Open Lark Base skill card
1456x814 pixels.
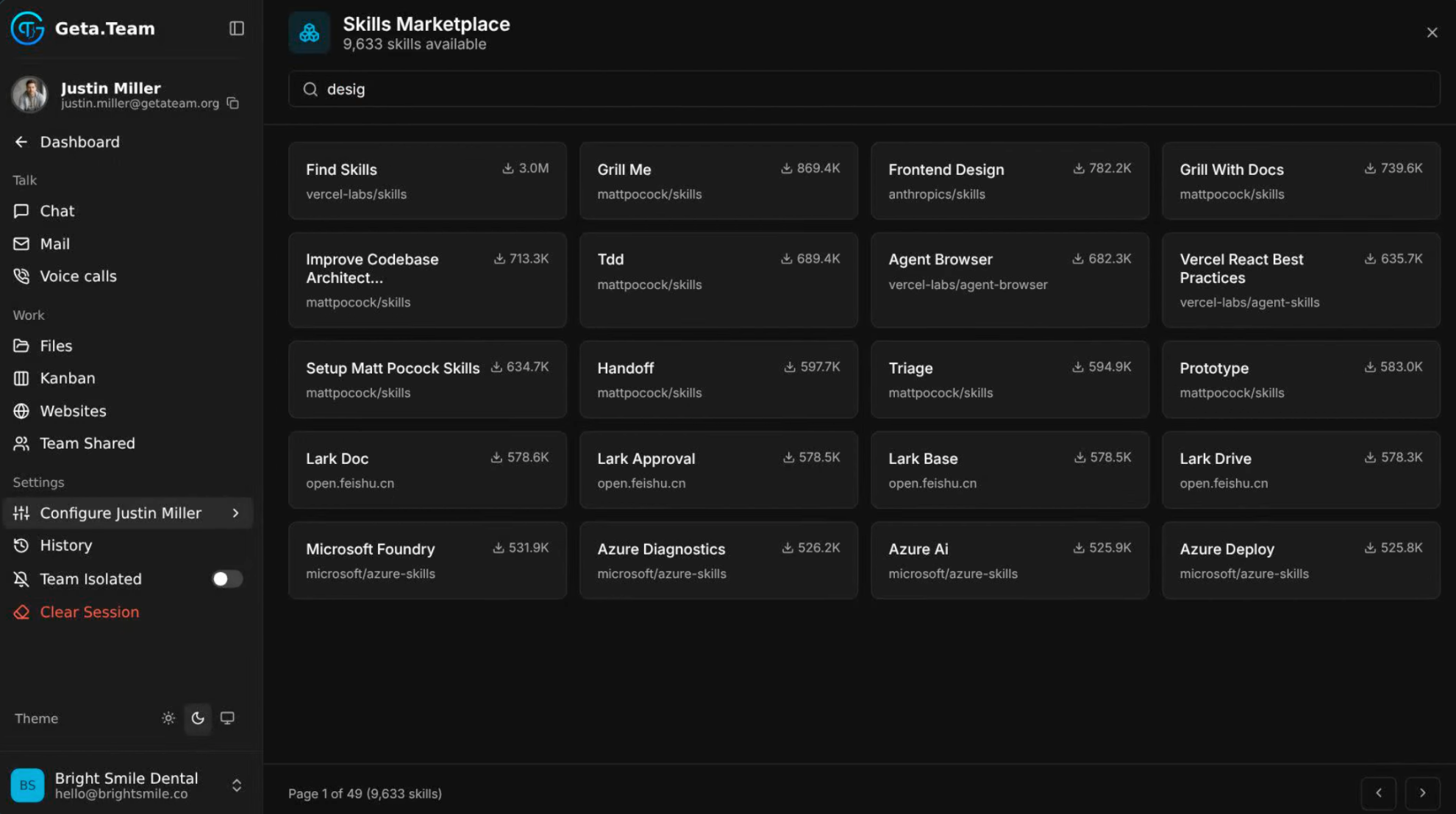1010,470
